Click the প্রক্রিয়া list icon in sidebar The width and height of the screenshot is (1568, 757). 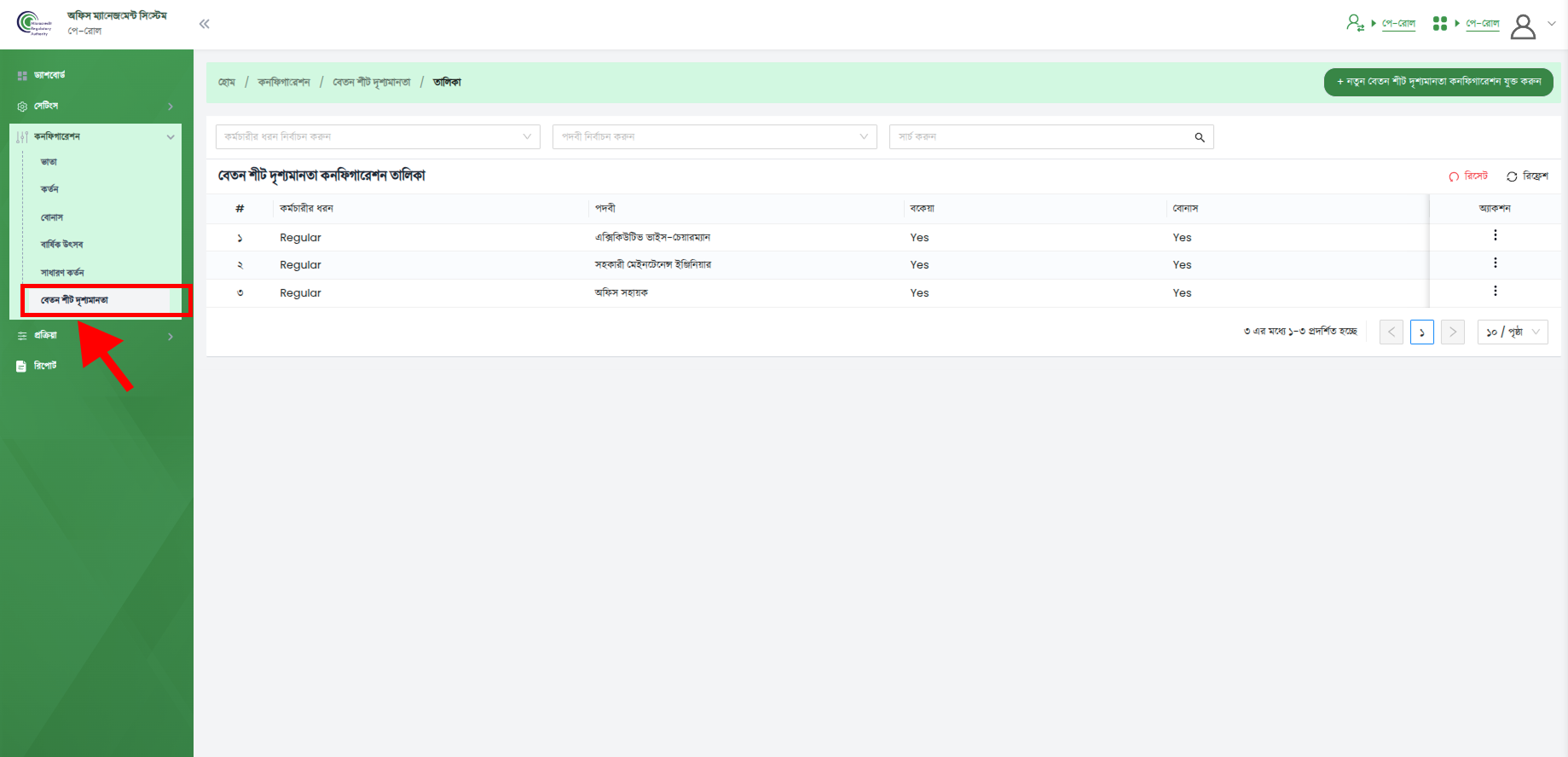22,336
